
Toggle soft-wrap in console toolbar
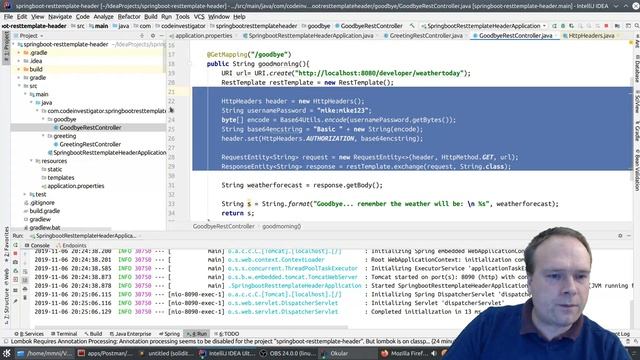pyautogui.click(x=25, y=271)
